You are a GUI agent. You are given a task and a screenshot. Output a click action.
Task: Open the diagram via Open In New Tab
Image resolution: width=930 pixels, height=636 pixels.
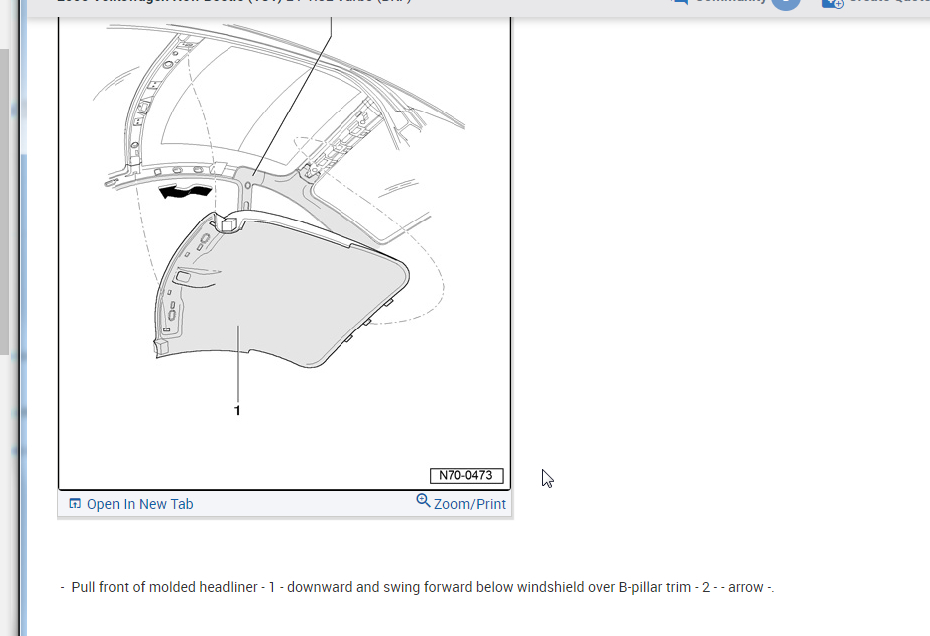click(131, 504)
